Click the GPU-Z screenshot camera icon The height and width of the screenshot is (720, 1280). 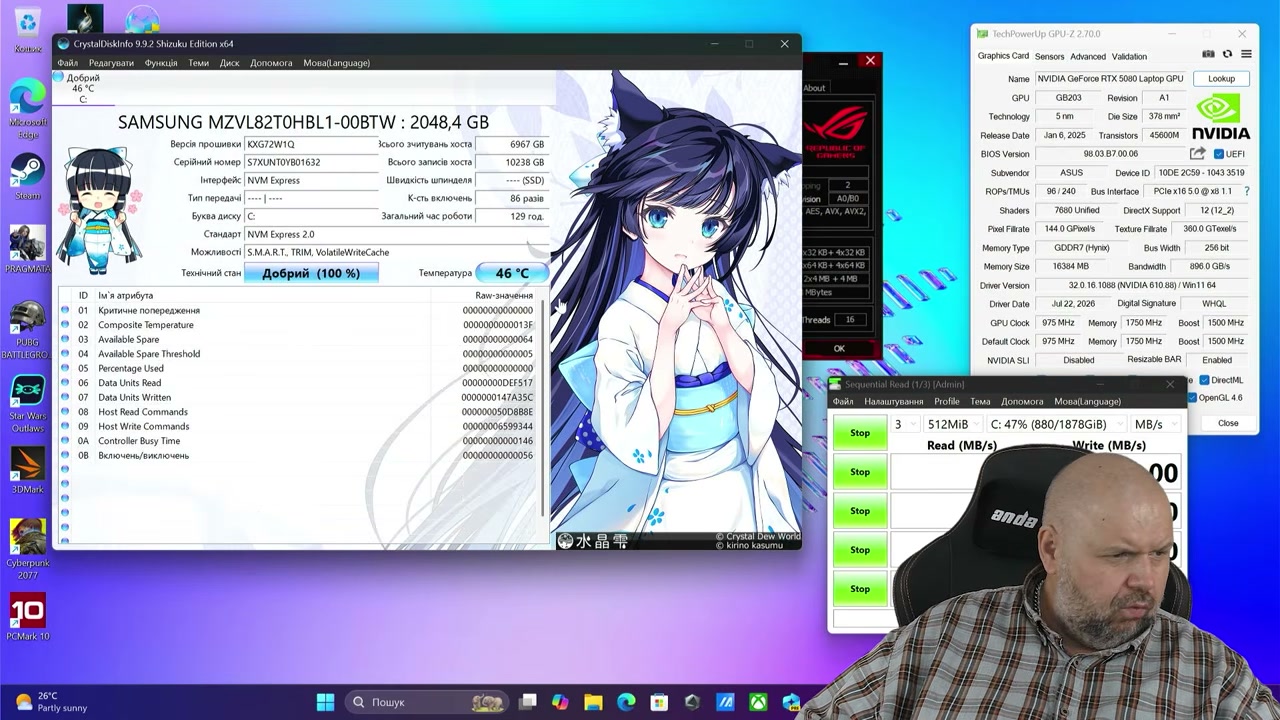coord(1208,54)
